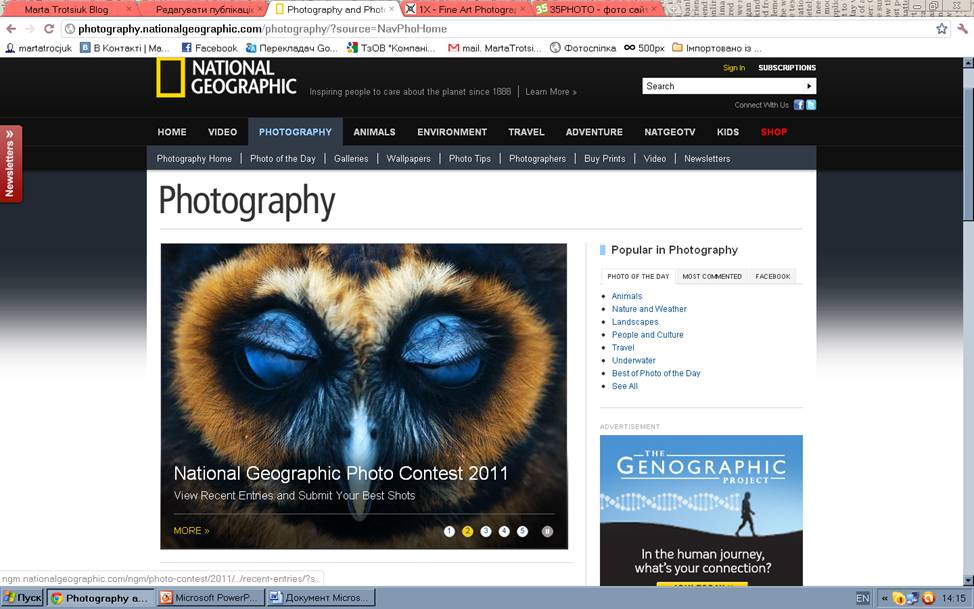974x609 pixels.
Task: Click the National Geographic yellow logo
Action: coord(170,78)
